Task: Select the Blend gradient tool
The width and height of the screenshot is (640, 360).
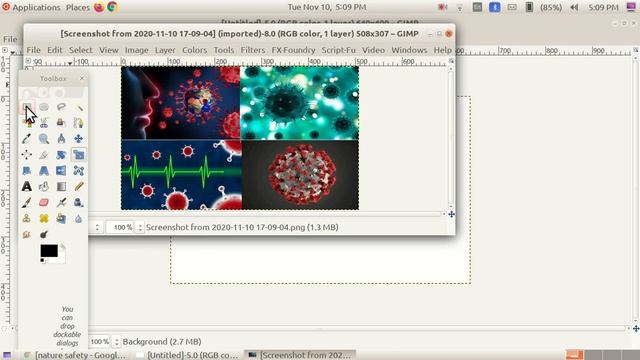Action: [x=61, y=187]
